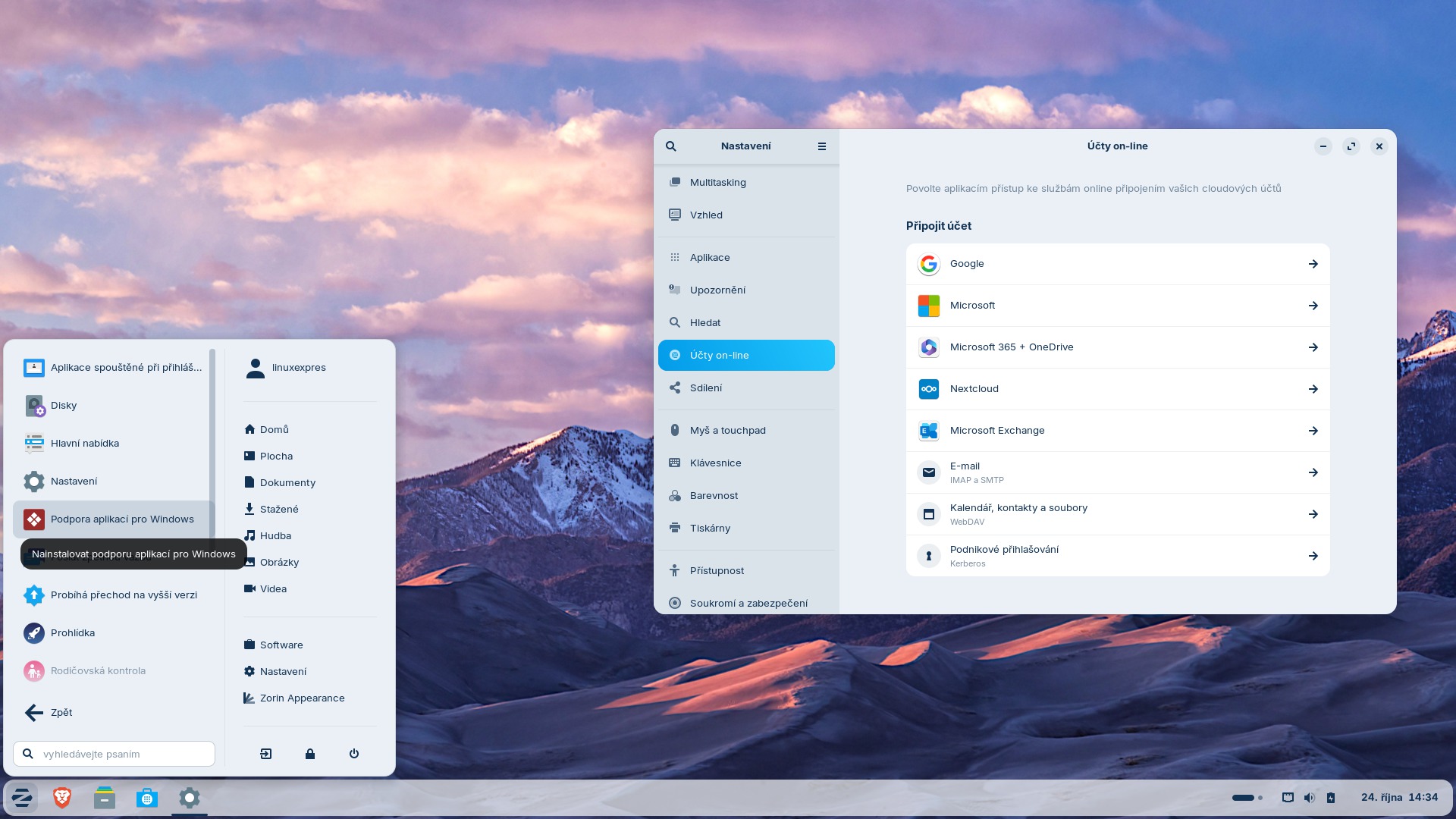Viewport: 1456px width, 819px height.
Task: Click the power off icon in menu
Action: click(x=353, y=754)
